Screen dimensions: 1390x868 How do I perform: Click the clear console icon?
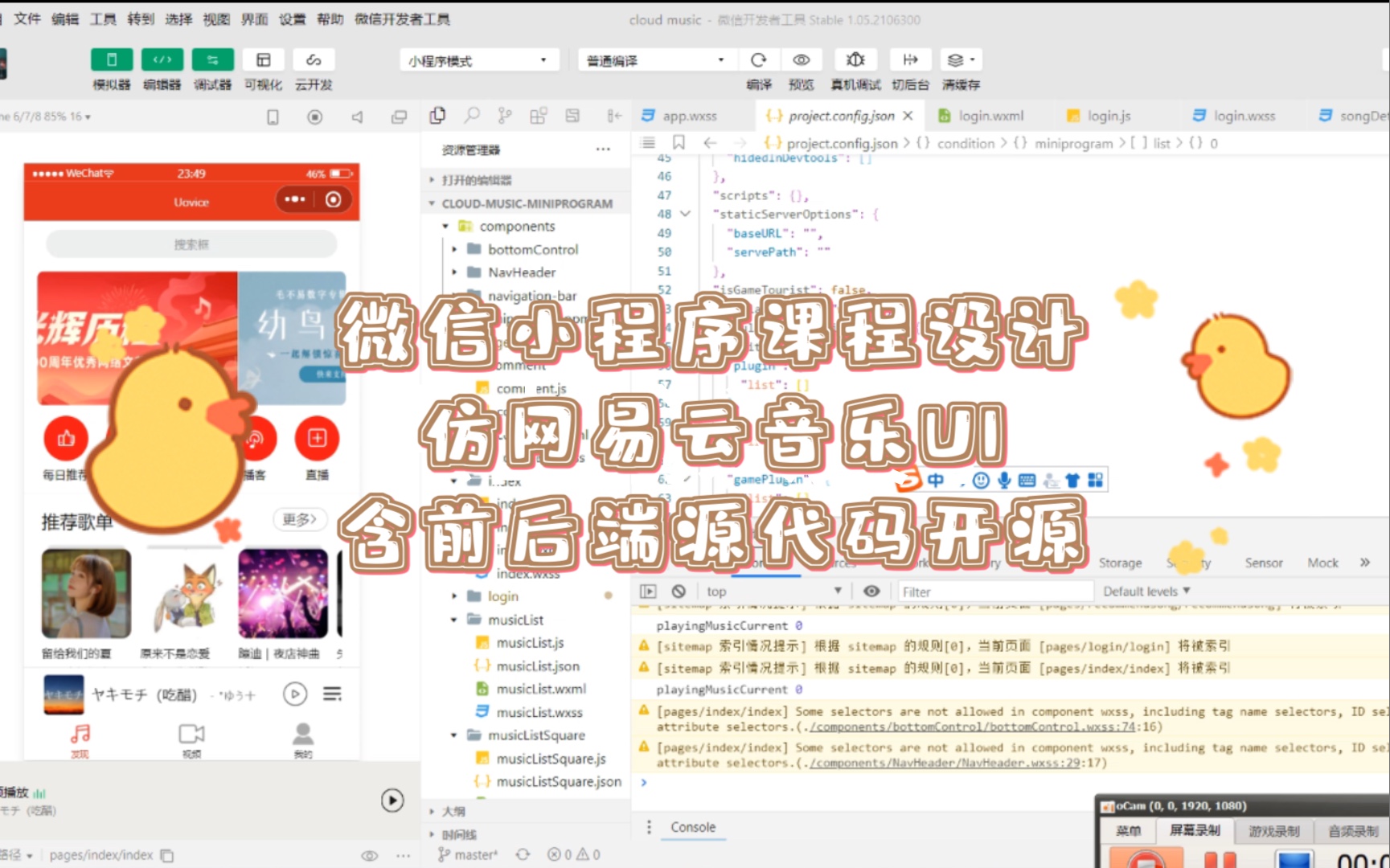pyautogui.click(x=679, y=592)
